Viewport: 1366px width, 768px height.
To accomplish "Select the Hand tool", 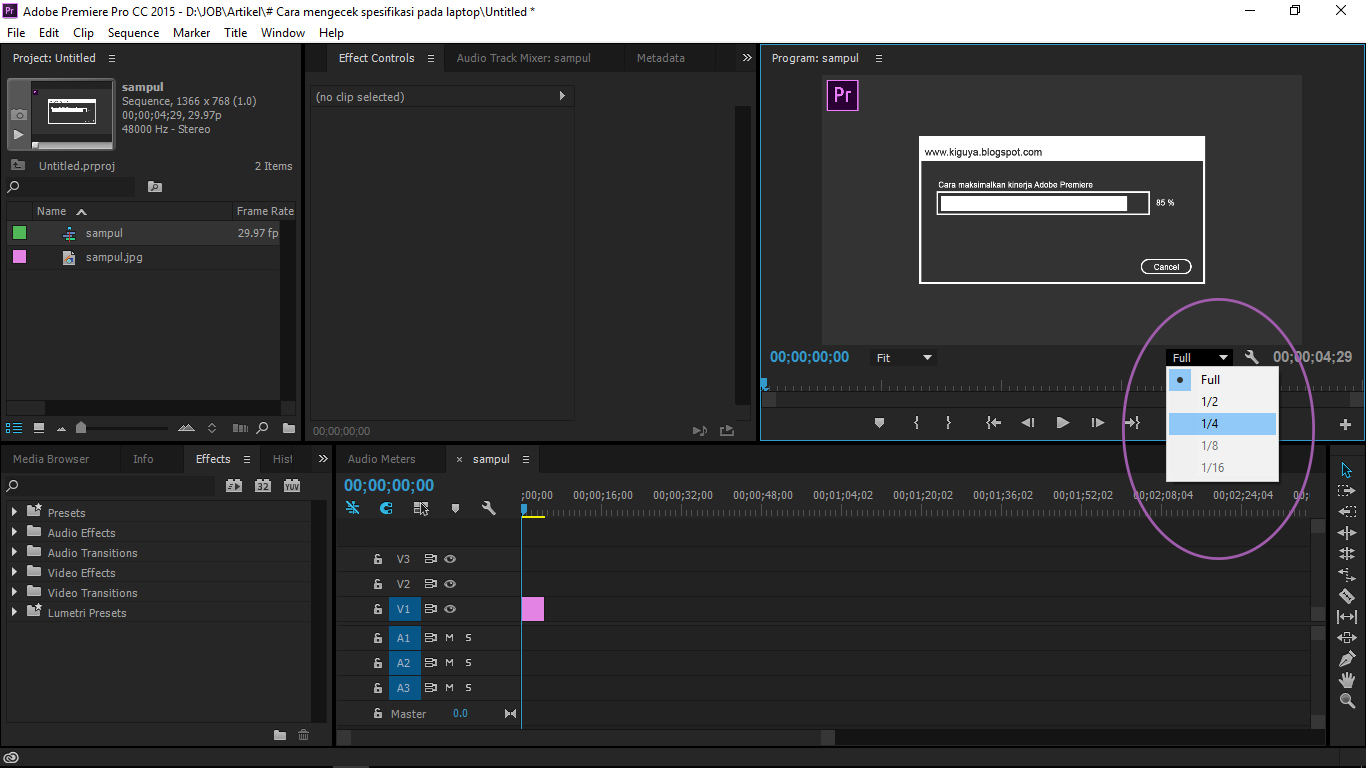I will 1347,679.
